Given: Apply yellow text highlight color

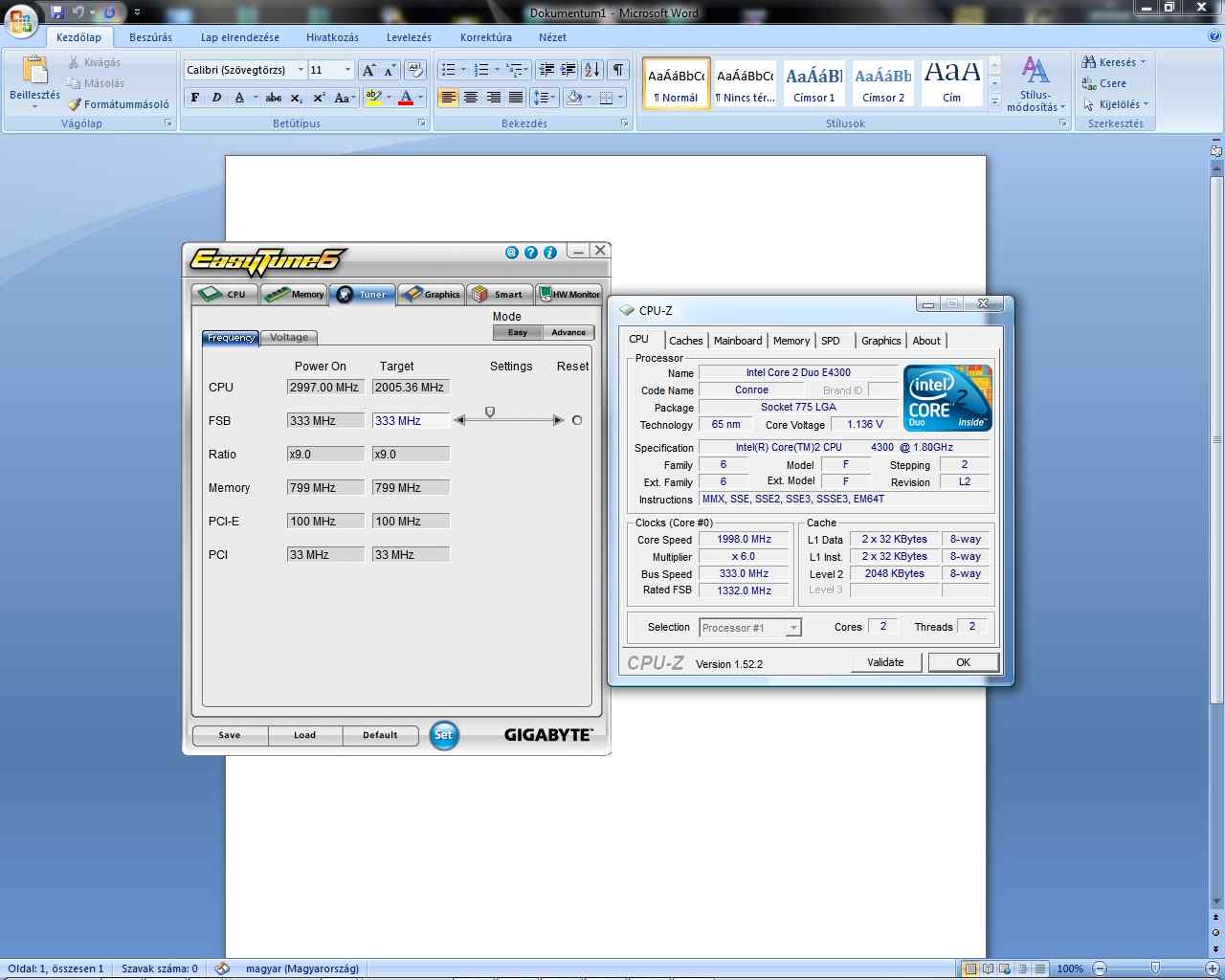Looking at the screenshot, I should coord(373,98).
